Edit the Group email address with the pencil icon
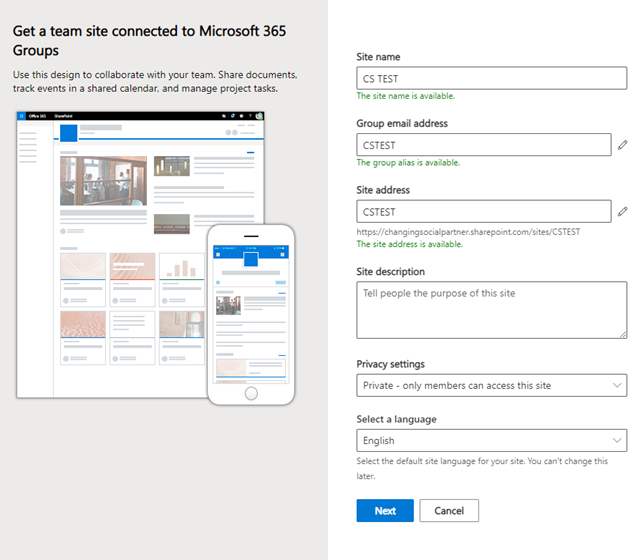Image resolution: width=643 pixels, height=560 pixels. 622,145
